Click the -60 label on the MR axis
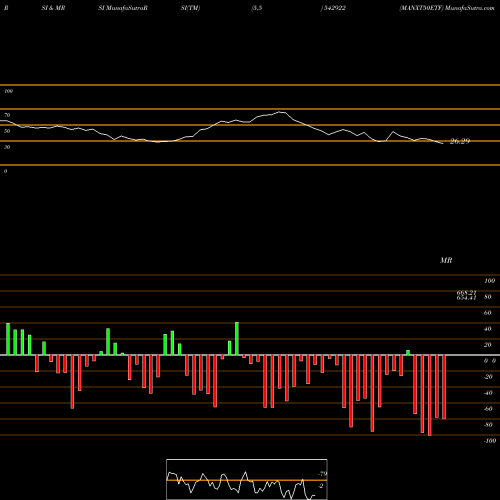 [x=488, y=409]
